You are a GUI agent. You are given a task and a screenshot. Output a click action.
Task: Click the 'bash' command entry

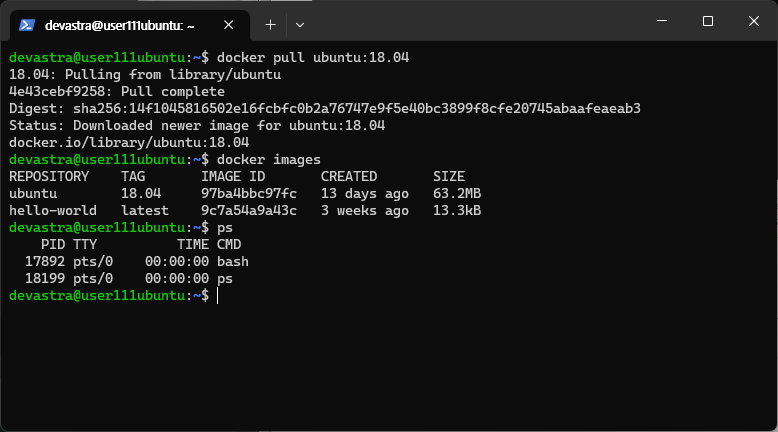(233, 261)
